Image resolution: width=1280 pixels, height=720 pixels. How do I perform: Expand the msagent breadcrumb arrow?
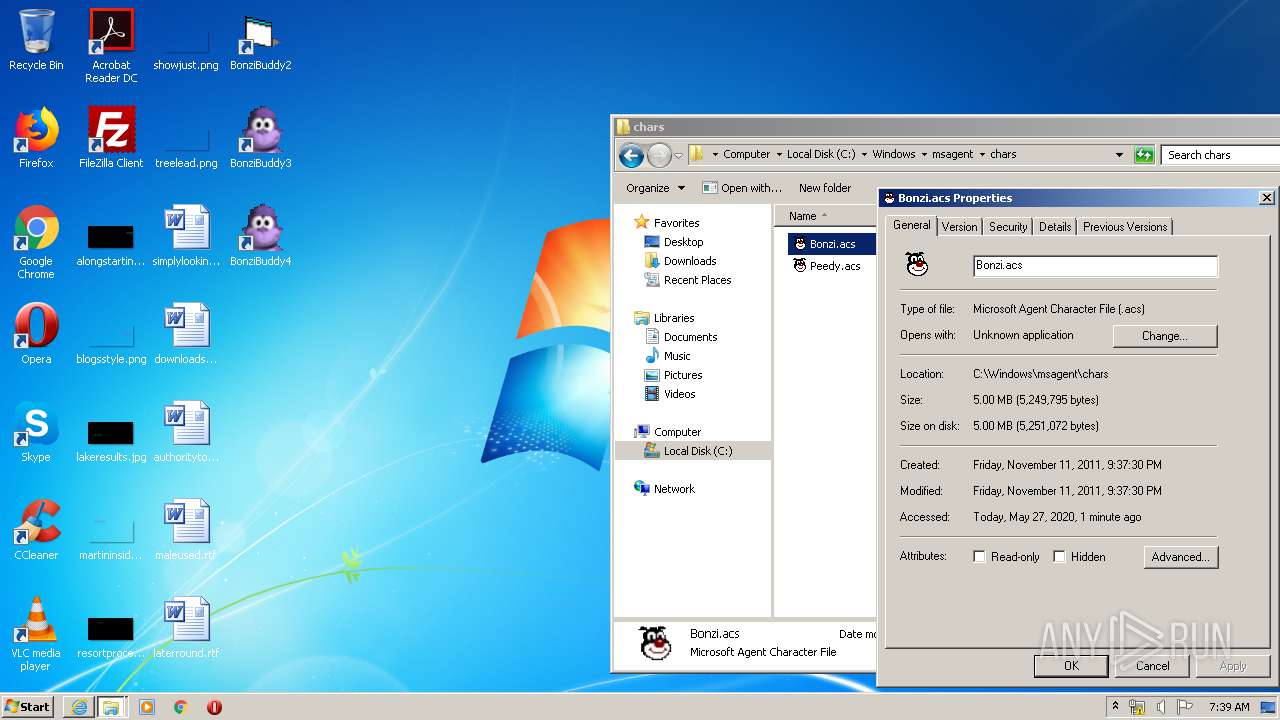(x=982, y=155)
